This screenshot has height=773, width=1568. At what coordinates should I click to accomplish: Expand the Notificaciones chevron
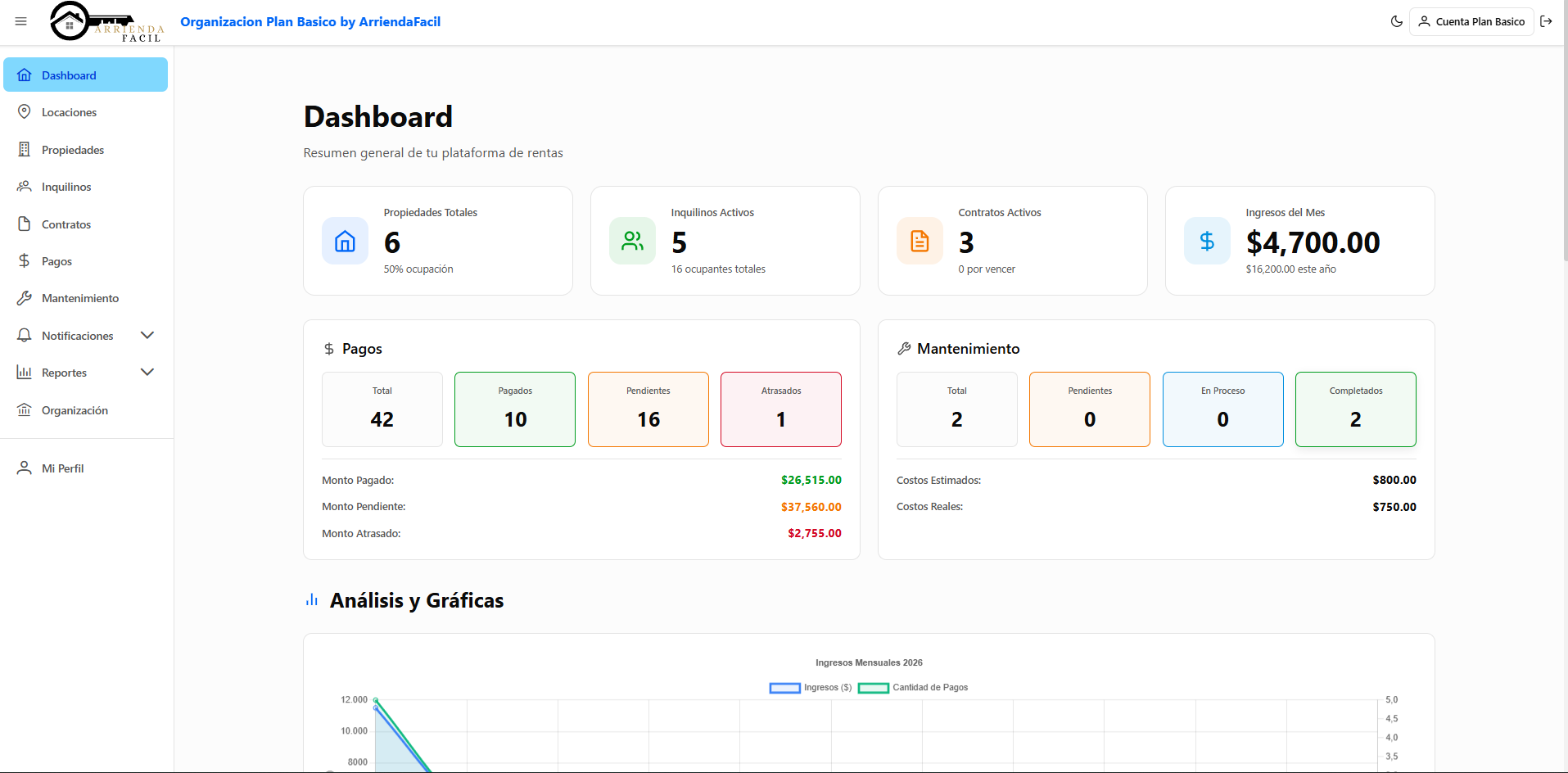pos(147,335)
